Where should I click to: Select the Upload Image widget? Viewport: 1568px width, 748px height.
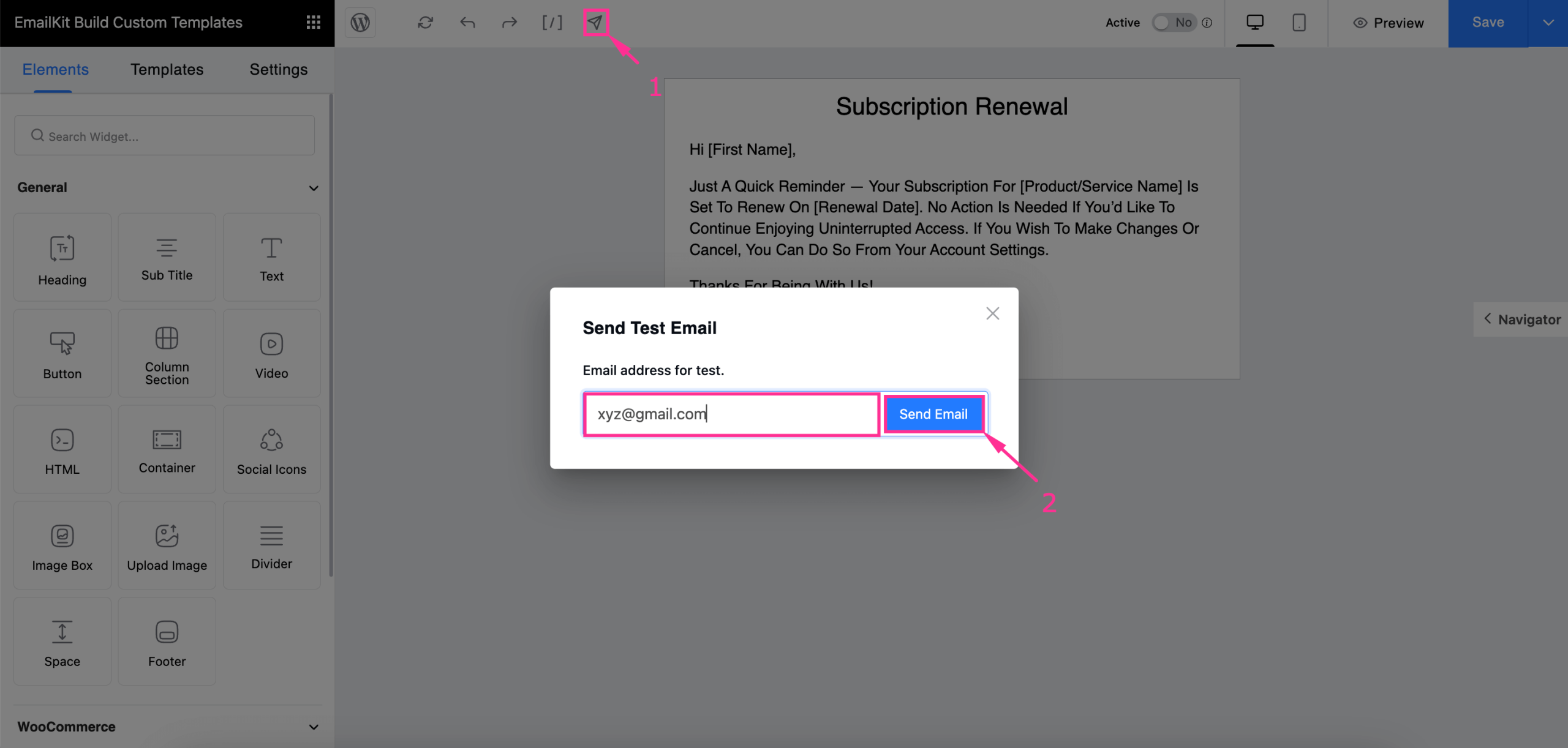click(x=167, y=545)
